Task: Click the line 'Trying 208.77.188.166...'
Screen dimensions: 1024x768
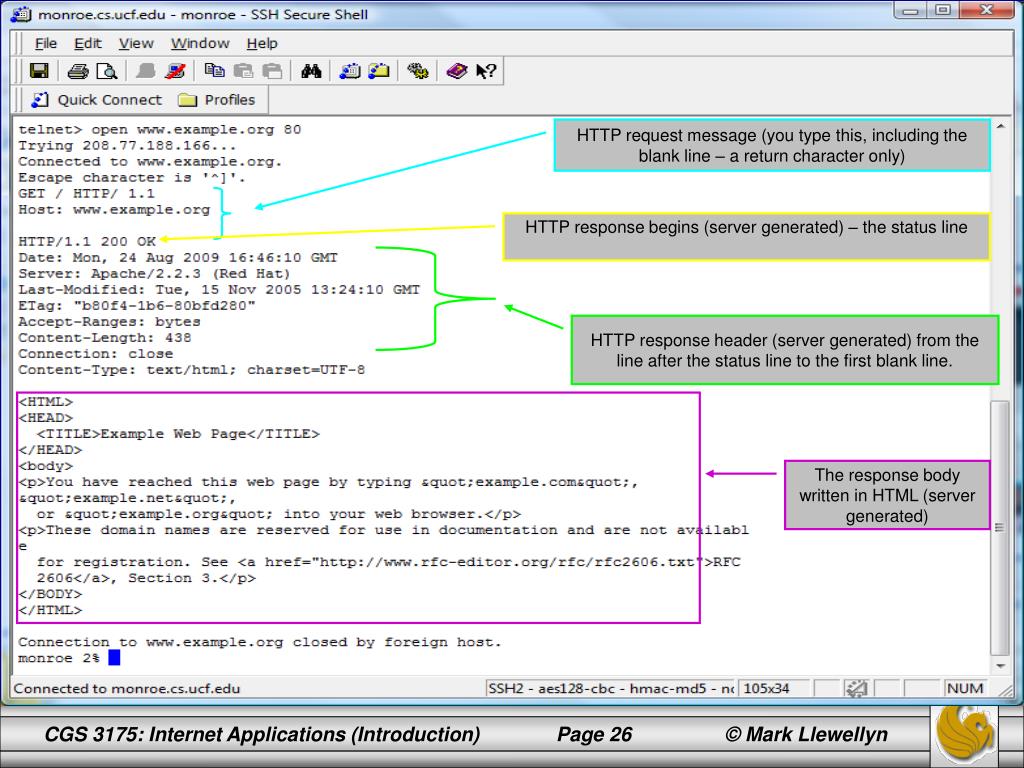Action: 127,146
